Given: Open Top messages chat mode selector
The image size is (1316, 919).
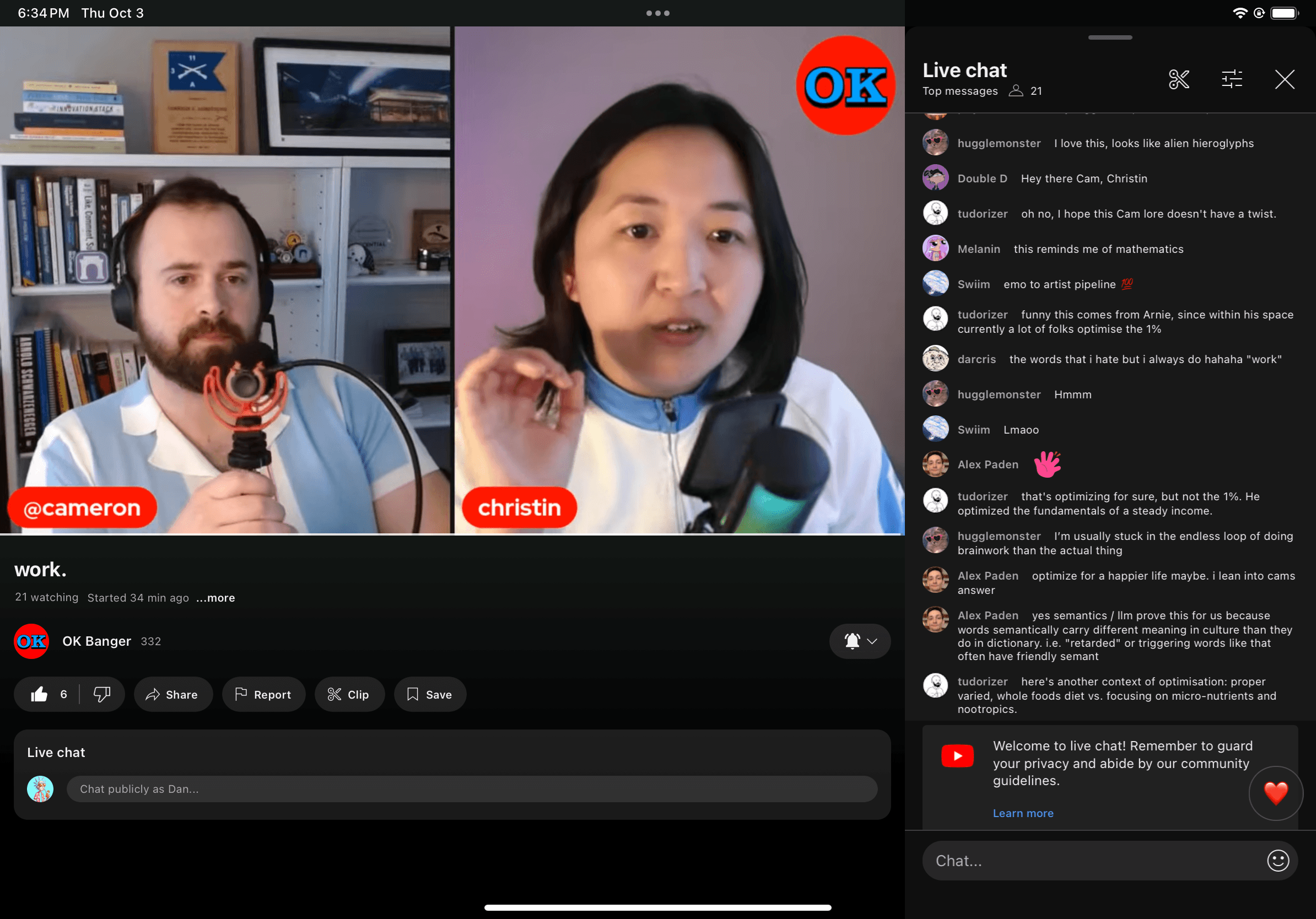Looking at the screenshot, I should pyautogui.click(x=959, y=91).
